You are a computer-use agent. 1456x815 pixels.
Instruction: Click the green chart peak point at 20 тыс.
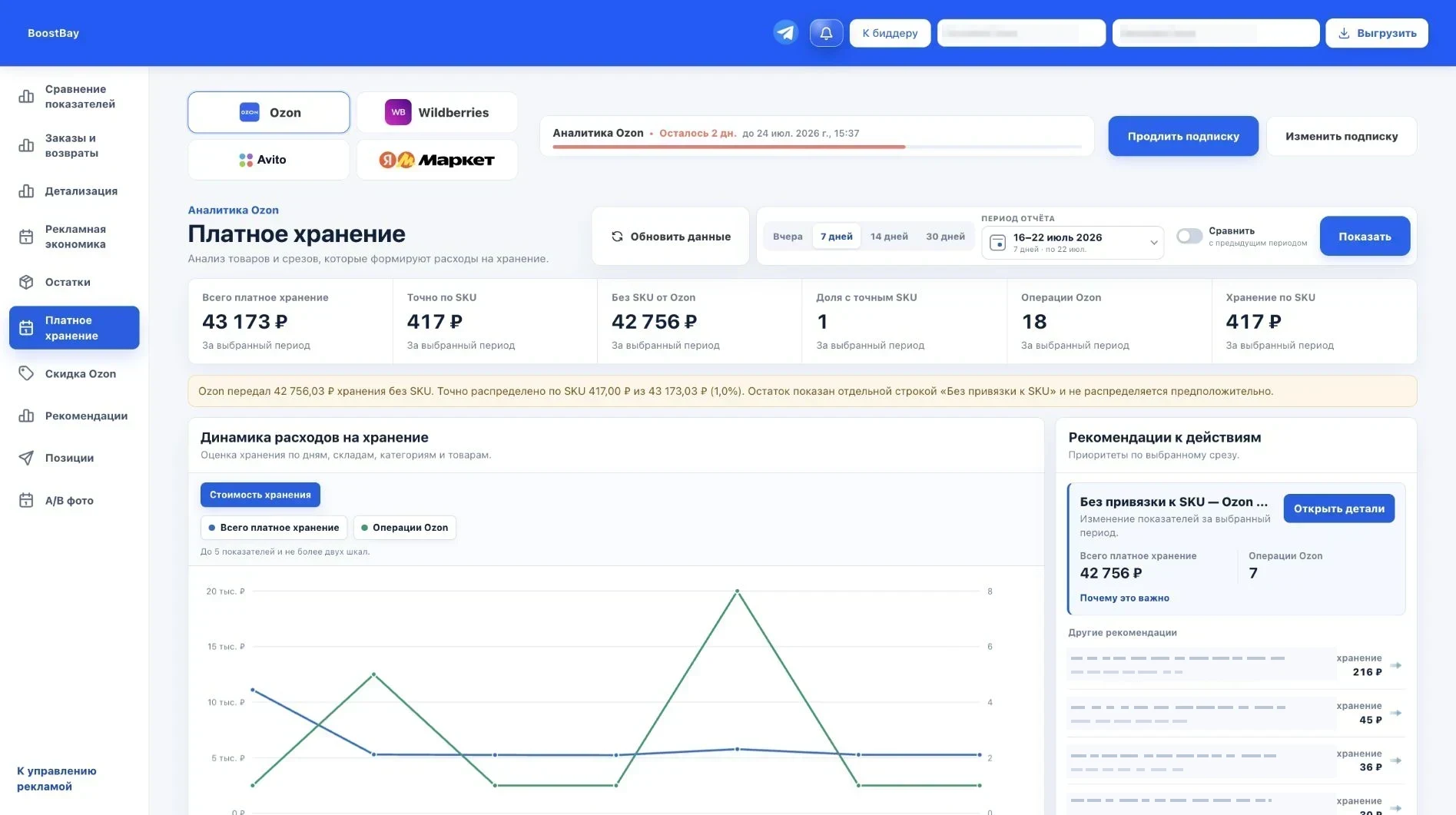click(737, 591)
